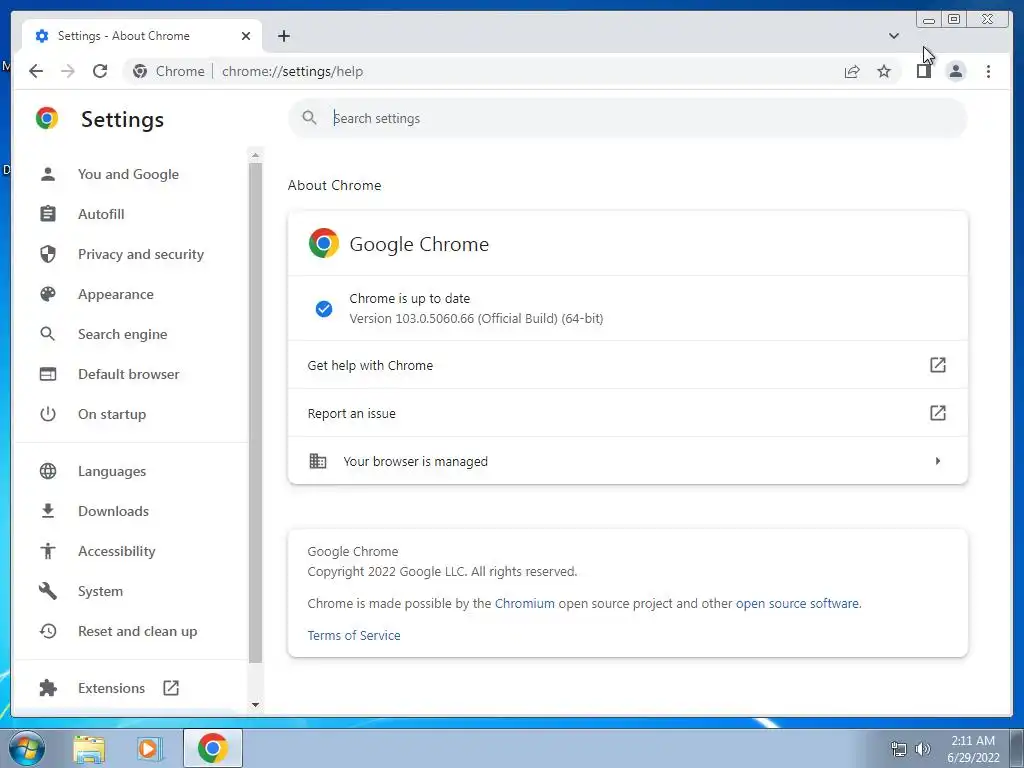
Task: Open File Explorer from the taskbar
Action: (x=89, y=748)
